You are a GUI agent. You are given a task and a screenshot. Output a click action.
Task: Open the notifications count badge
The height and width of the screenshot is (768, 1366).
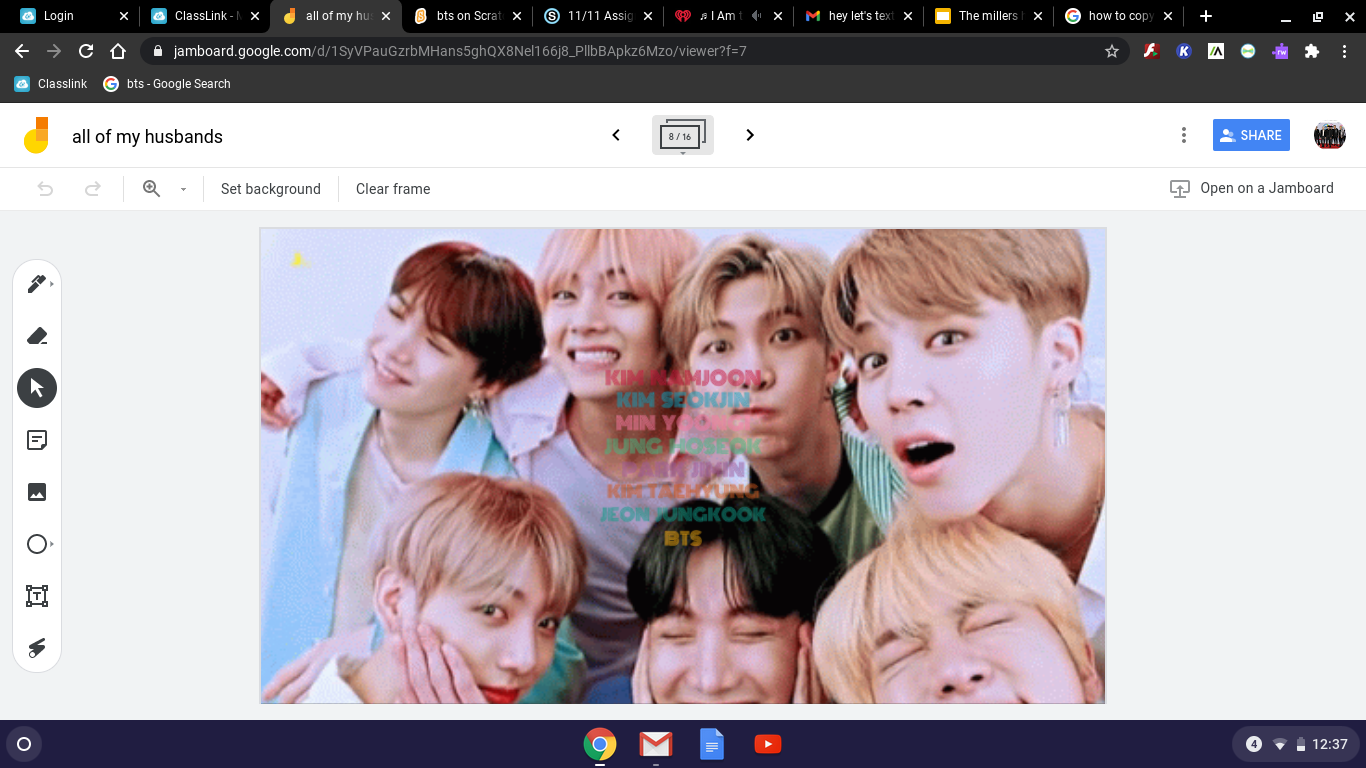[1253, 744]
